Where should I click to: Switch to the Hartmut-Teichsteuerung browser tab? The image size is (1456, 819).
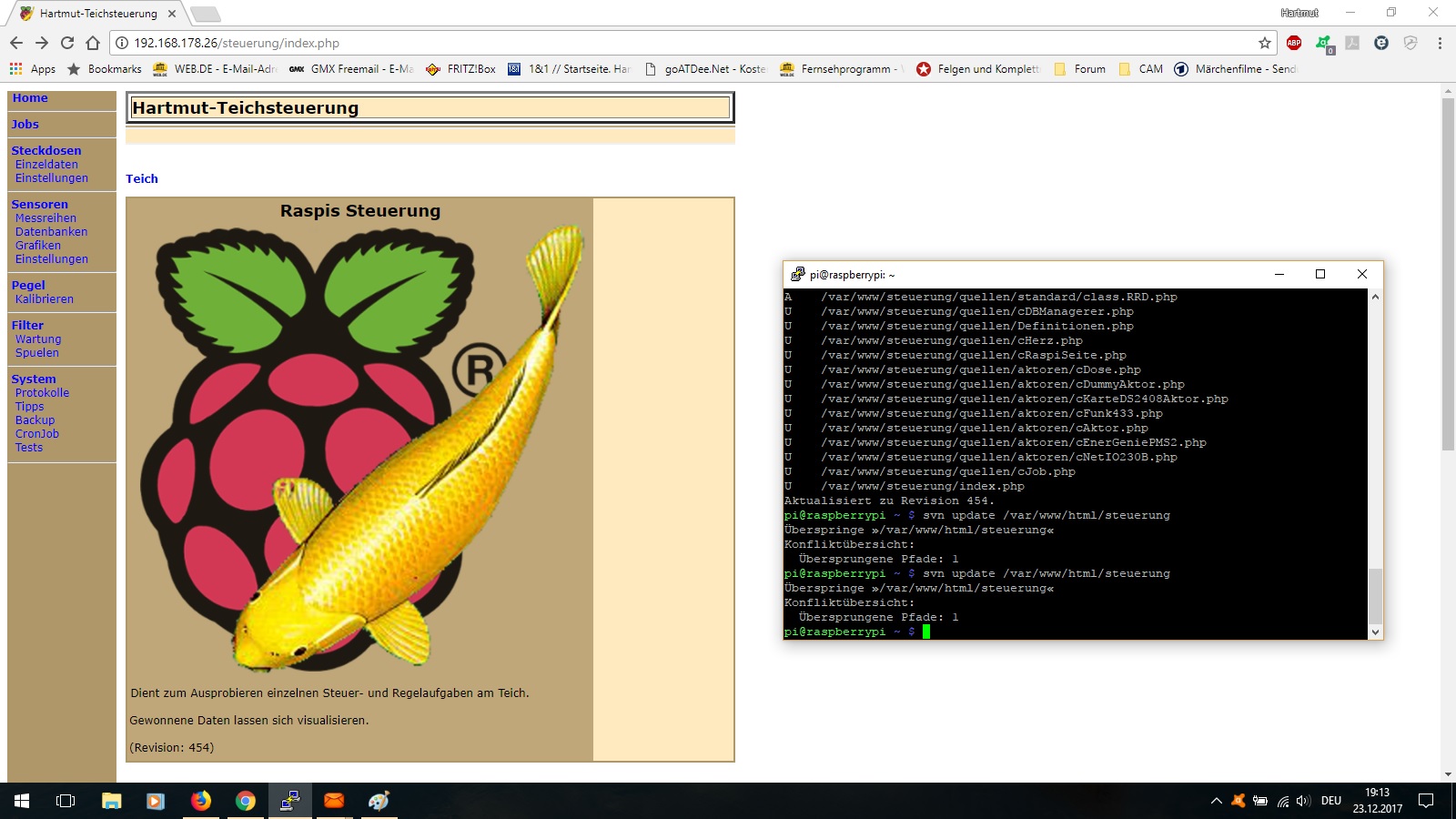click(x=97, y=14)
